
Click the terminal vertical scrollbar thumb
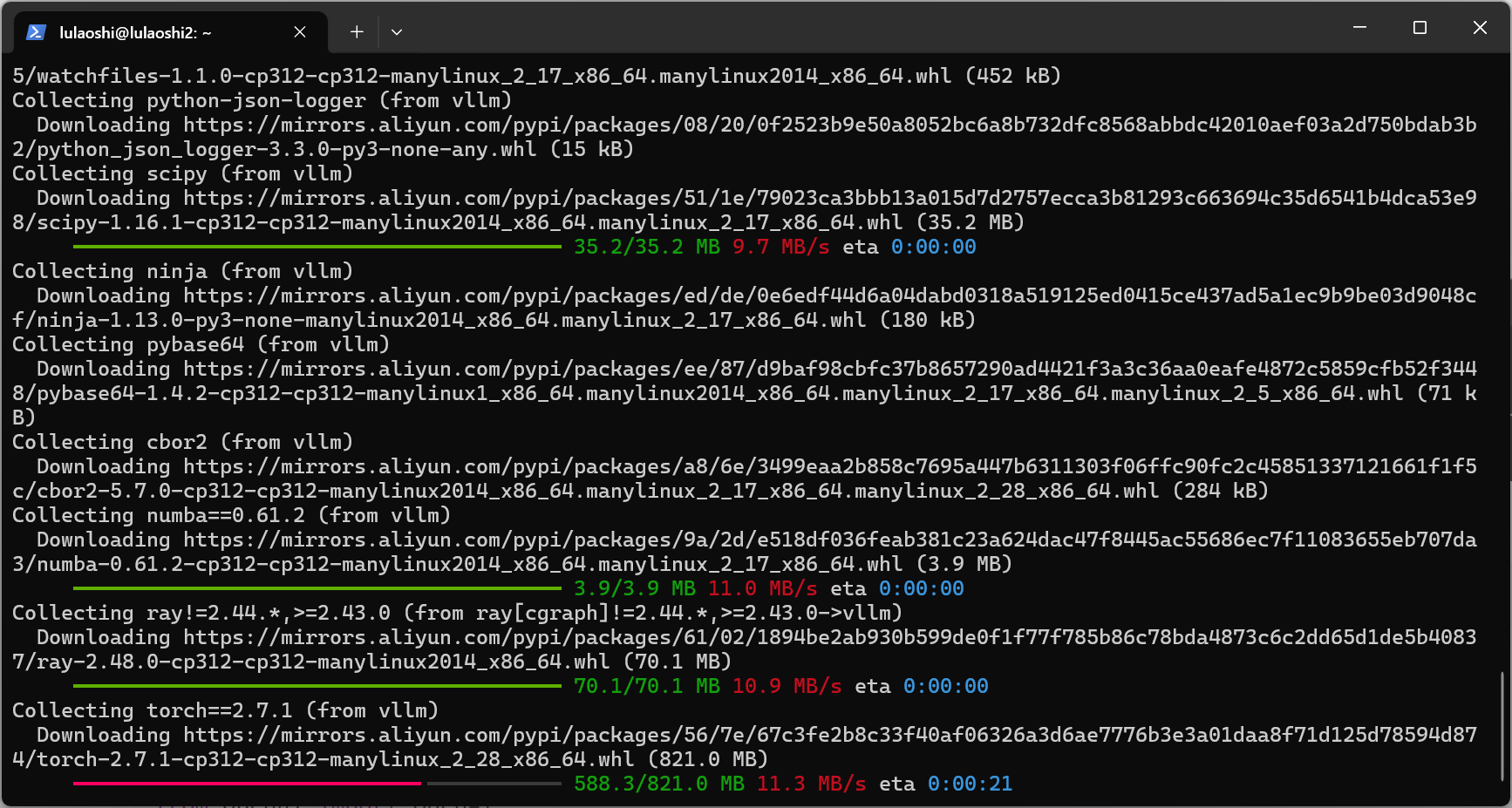(x=1502, y=726)
